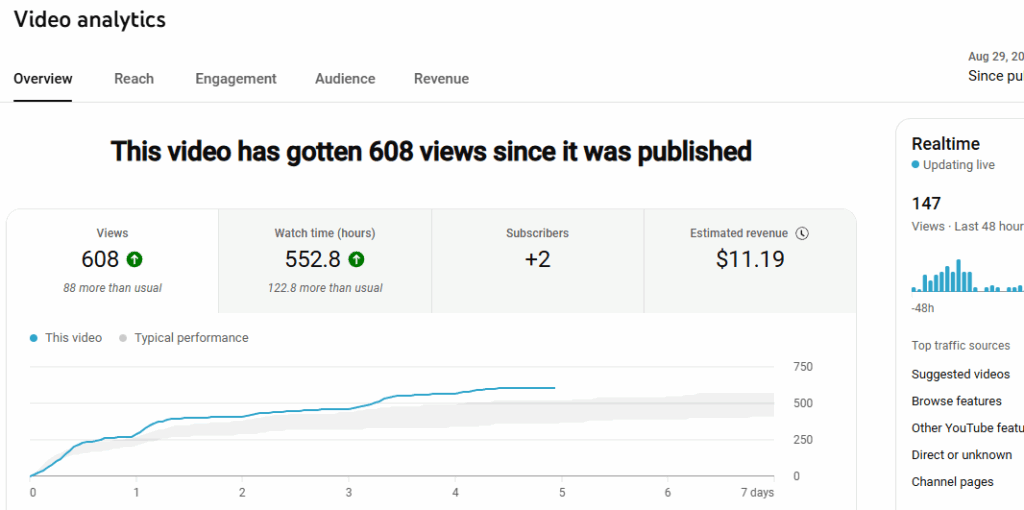Switch to the Reach tab
Screen dimensions: 1024x510
point(134,79)
